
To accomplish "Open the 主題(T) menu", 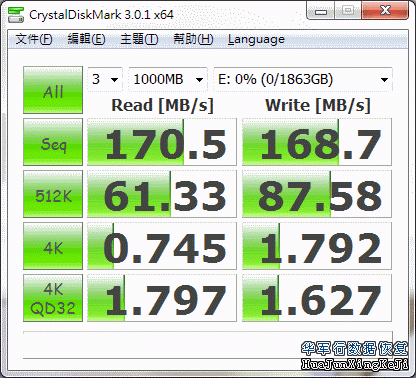I will (139, 39).
